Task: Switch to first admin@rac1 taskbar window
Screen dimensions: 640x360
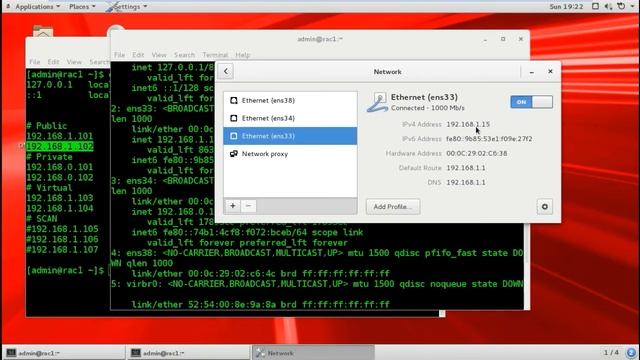Action: click(64, 353)
